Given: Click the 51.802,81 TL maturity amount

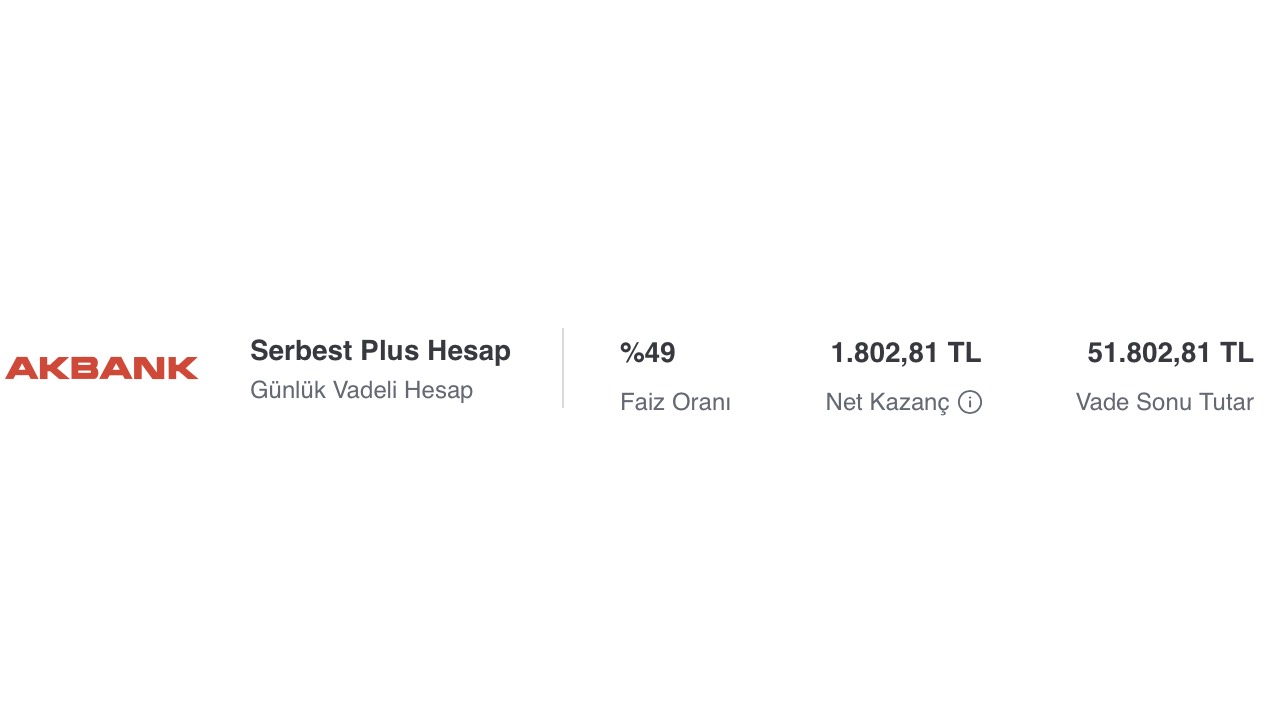Looking at the screenshot, I should coord(1170,353).
